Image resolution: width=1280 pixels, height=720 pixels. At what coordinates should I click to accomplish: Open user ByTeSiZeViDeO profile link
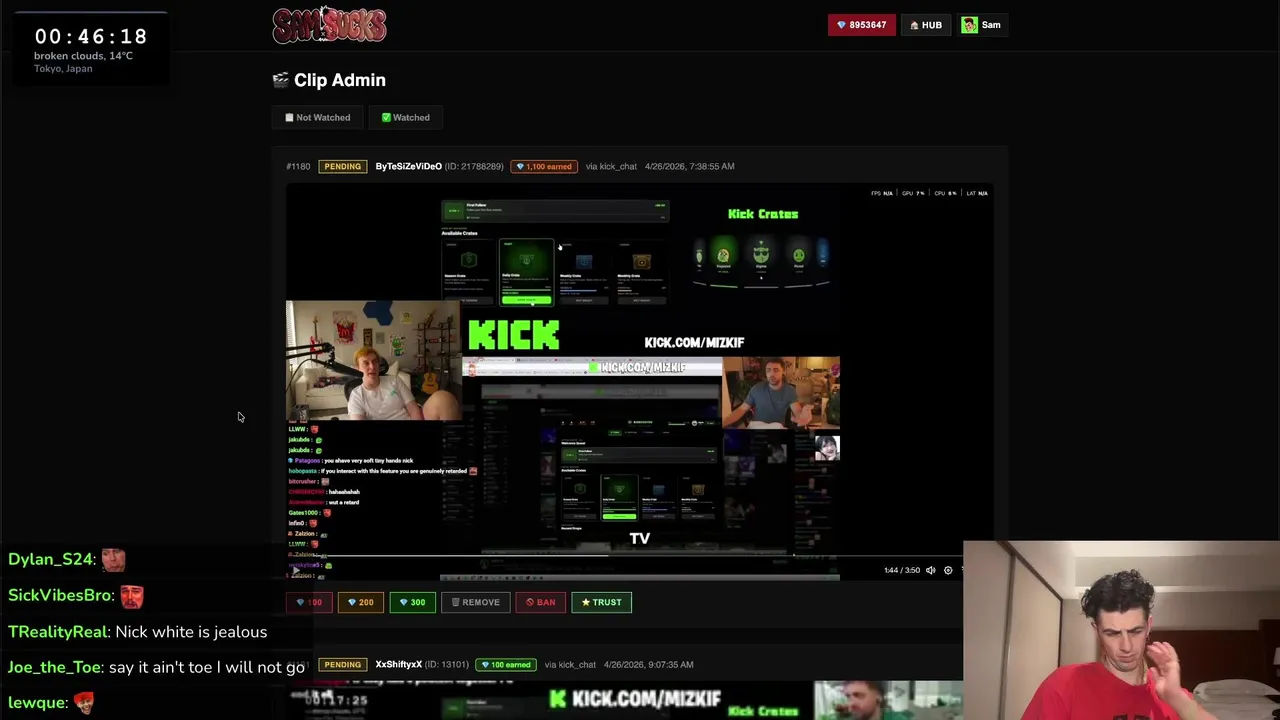(x=408, y=166)
